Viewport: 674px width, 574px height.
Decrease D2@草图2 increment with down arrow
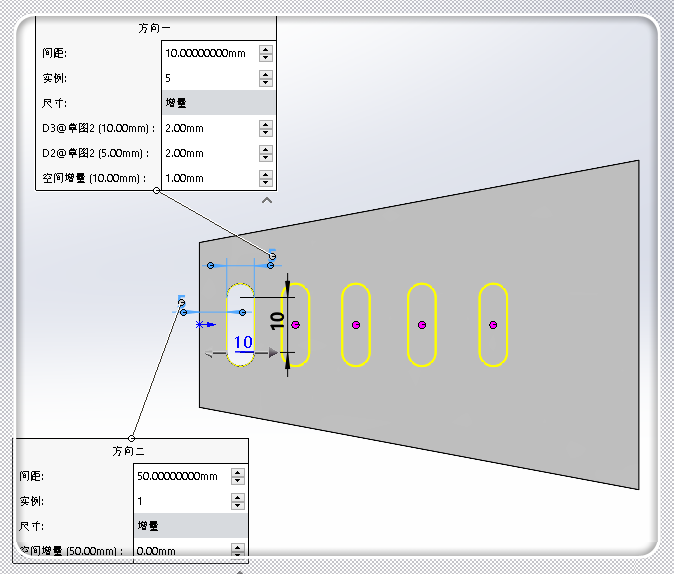266,157
